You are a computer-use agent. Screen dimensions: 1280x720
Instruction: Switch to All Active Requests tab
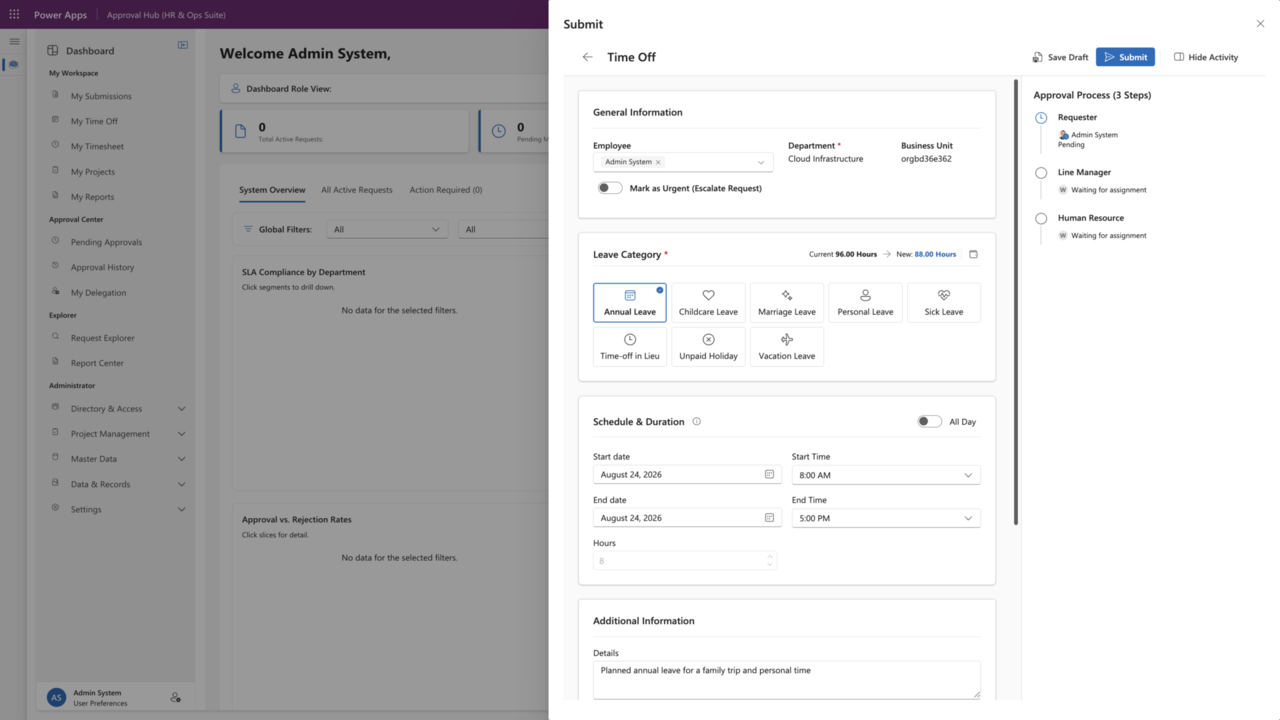(357, 190)
